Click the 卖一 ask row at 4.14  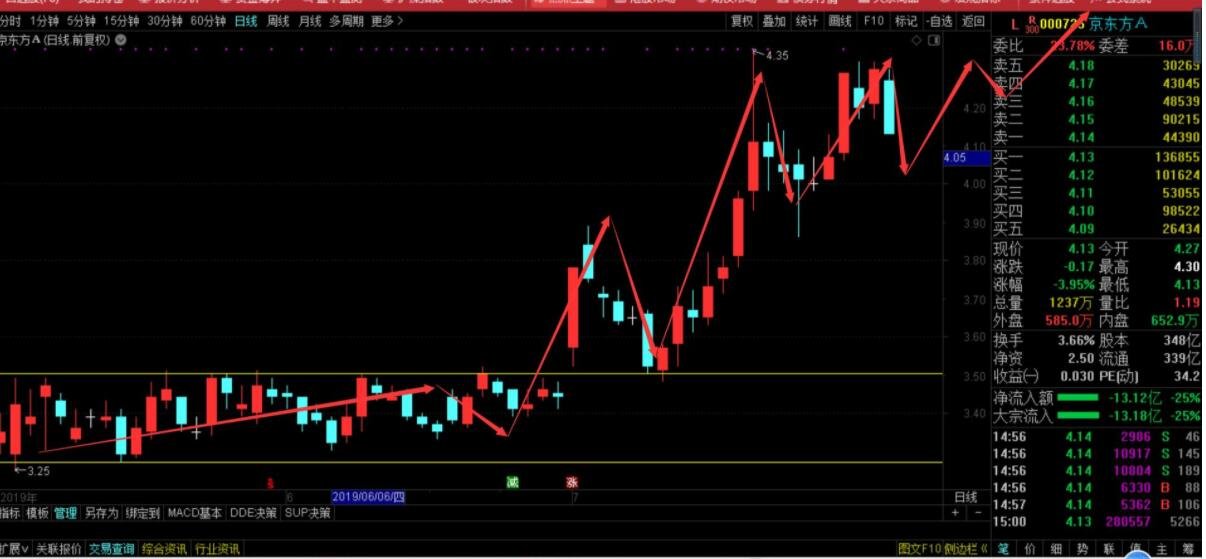pyautogui.click(x=1096, y=137)
